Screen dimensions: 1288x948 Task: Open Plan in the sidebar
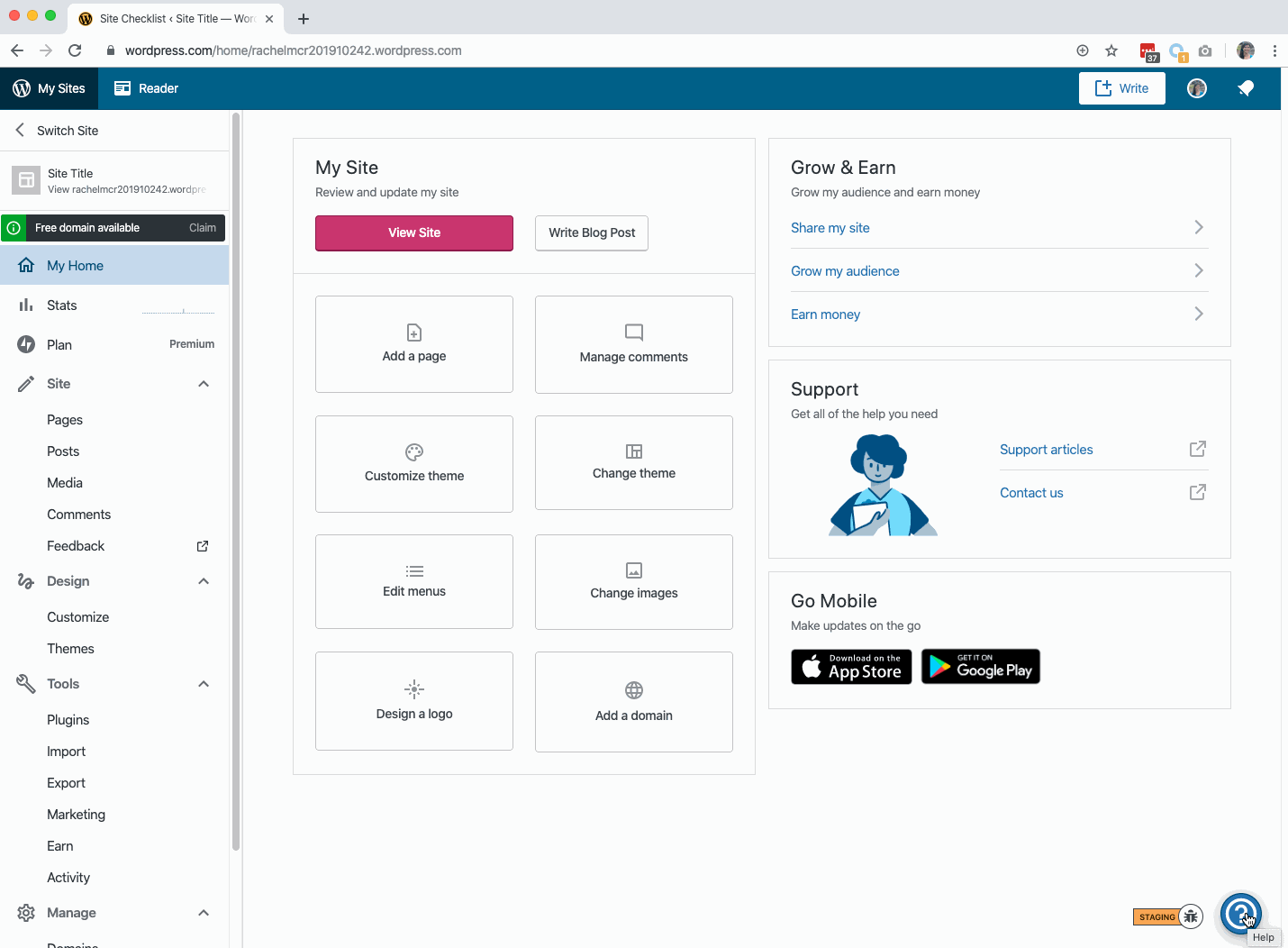[114, 344]
